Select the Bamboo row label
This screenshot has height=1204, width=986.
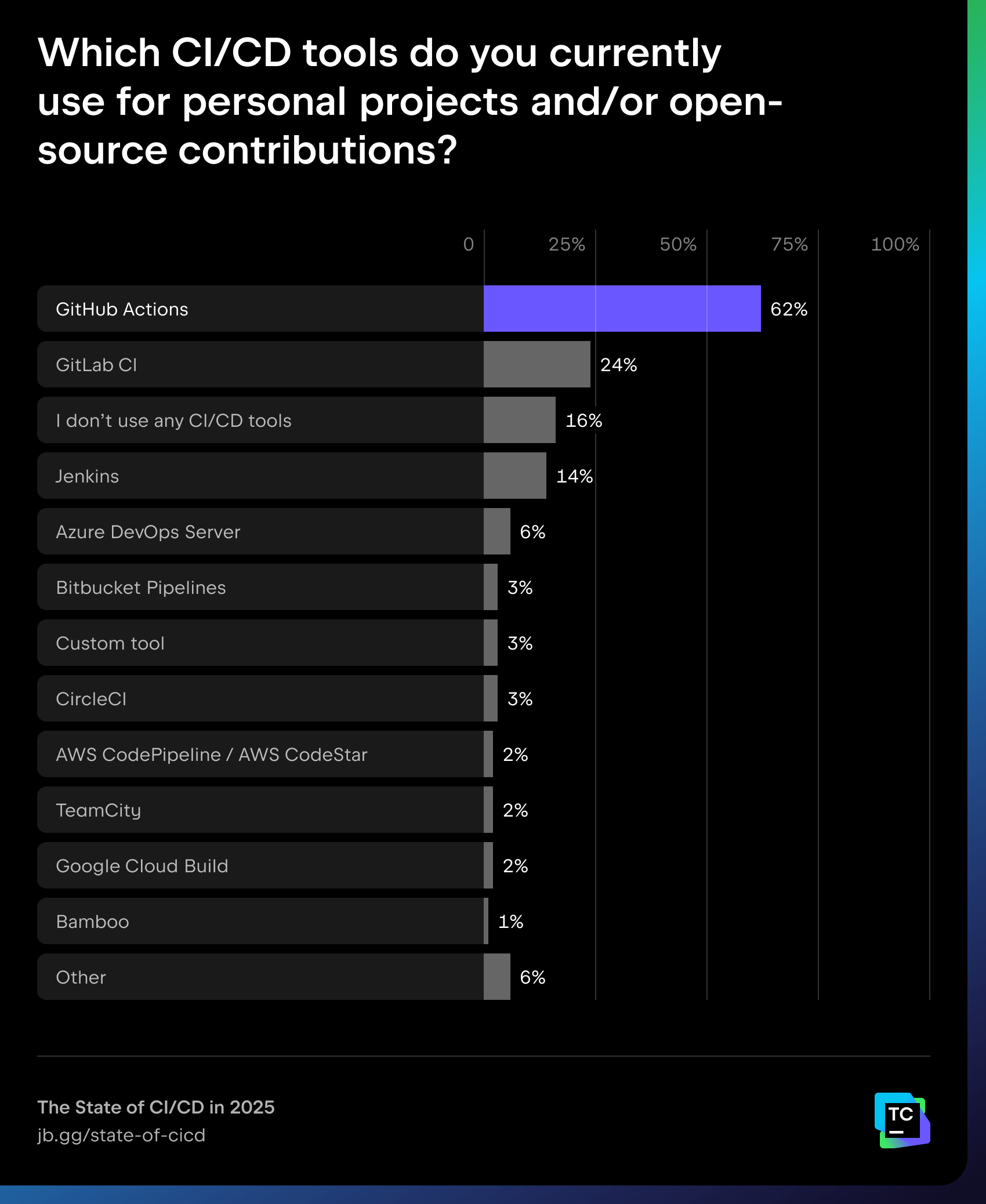[92, 922]
